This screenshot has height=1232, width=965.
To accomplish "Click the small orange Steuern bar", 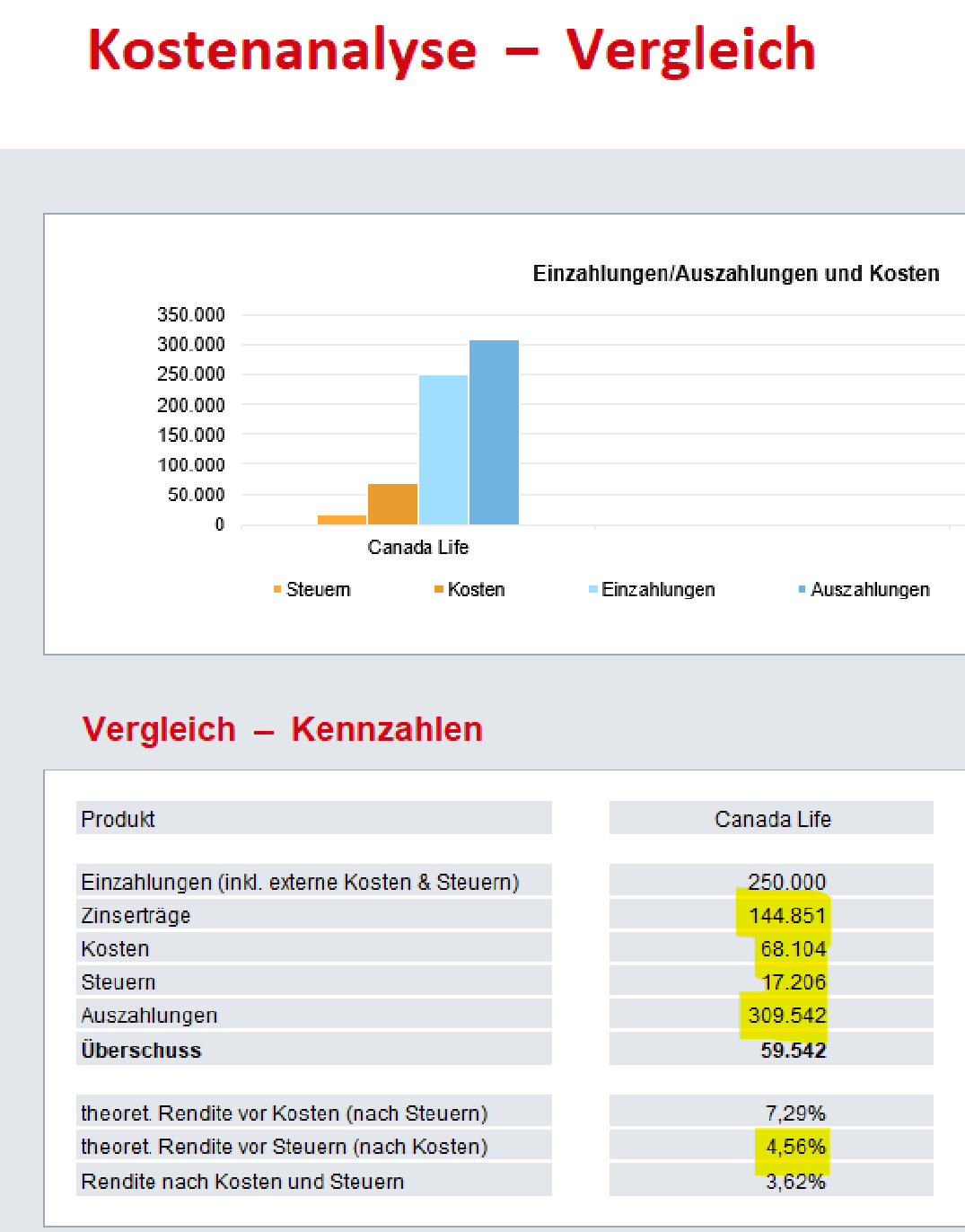I will [342, 520].
